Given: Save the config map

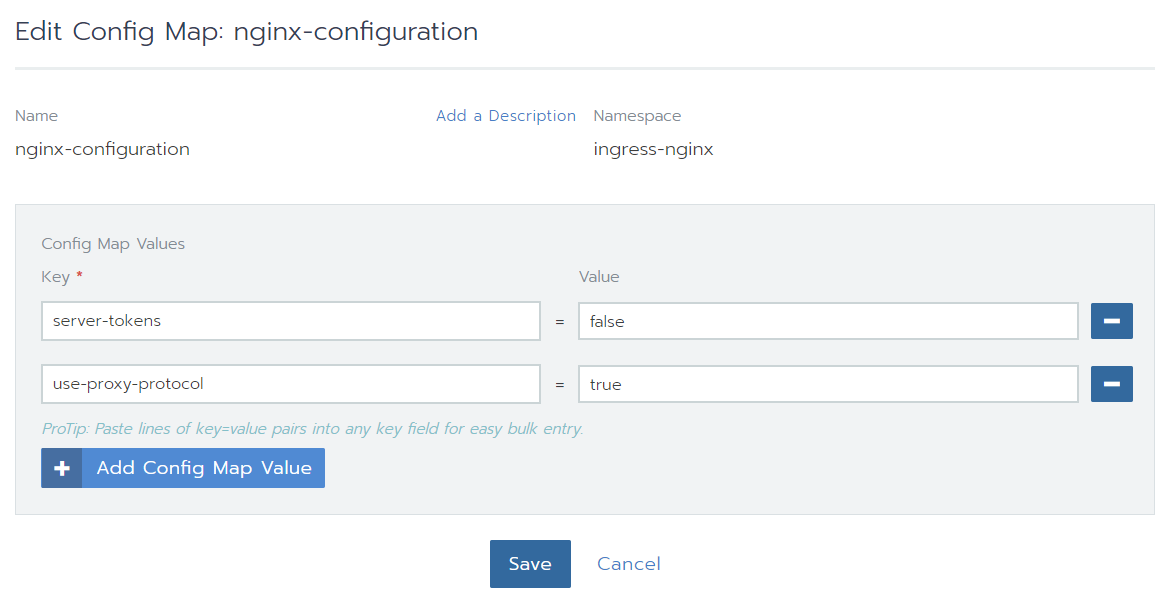Looking at the screenshot, I should (530, 564).
